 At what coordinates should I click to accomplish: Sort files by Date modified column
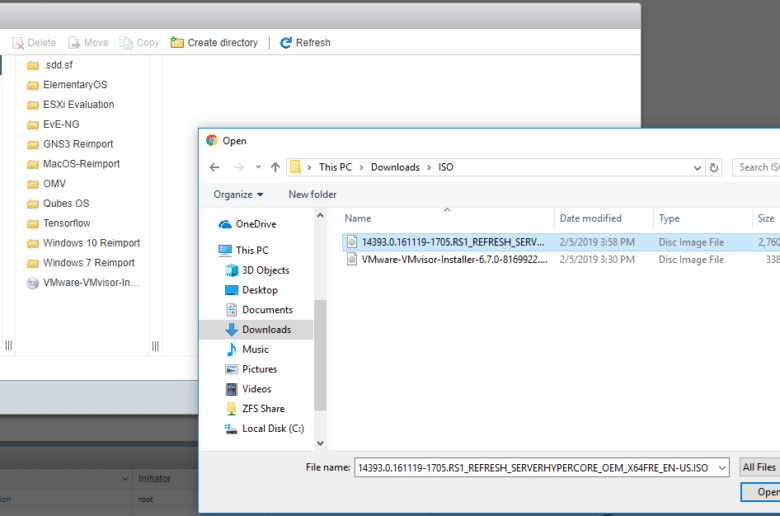(x=604, y=218)
